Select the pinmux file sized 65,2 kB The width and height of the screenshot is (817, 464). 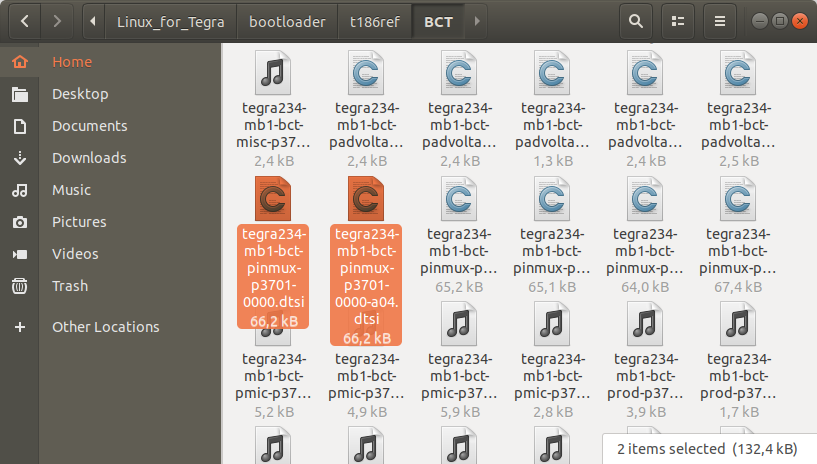[x=459, y=198]
